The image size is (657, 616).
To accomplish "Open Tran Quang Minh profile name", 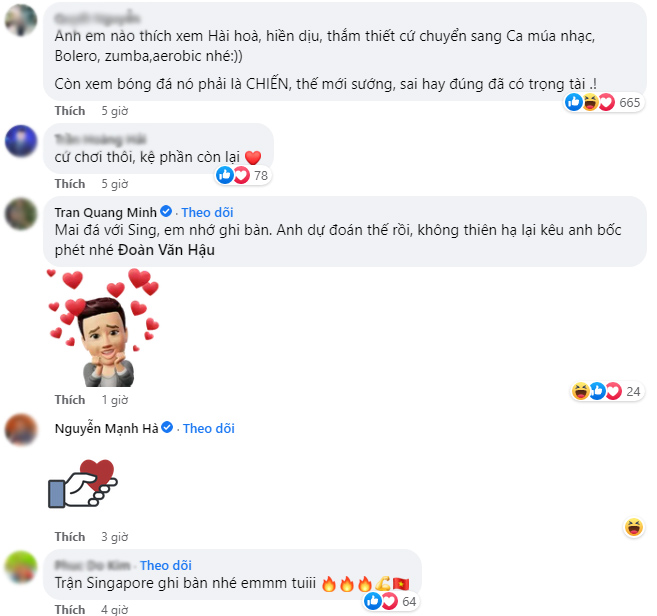I will click(106, 212).
